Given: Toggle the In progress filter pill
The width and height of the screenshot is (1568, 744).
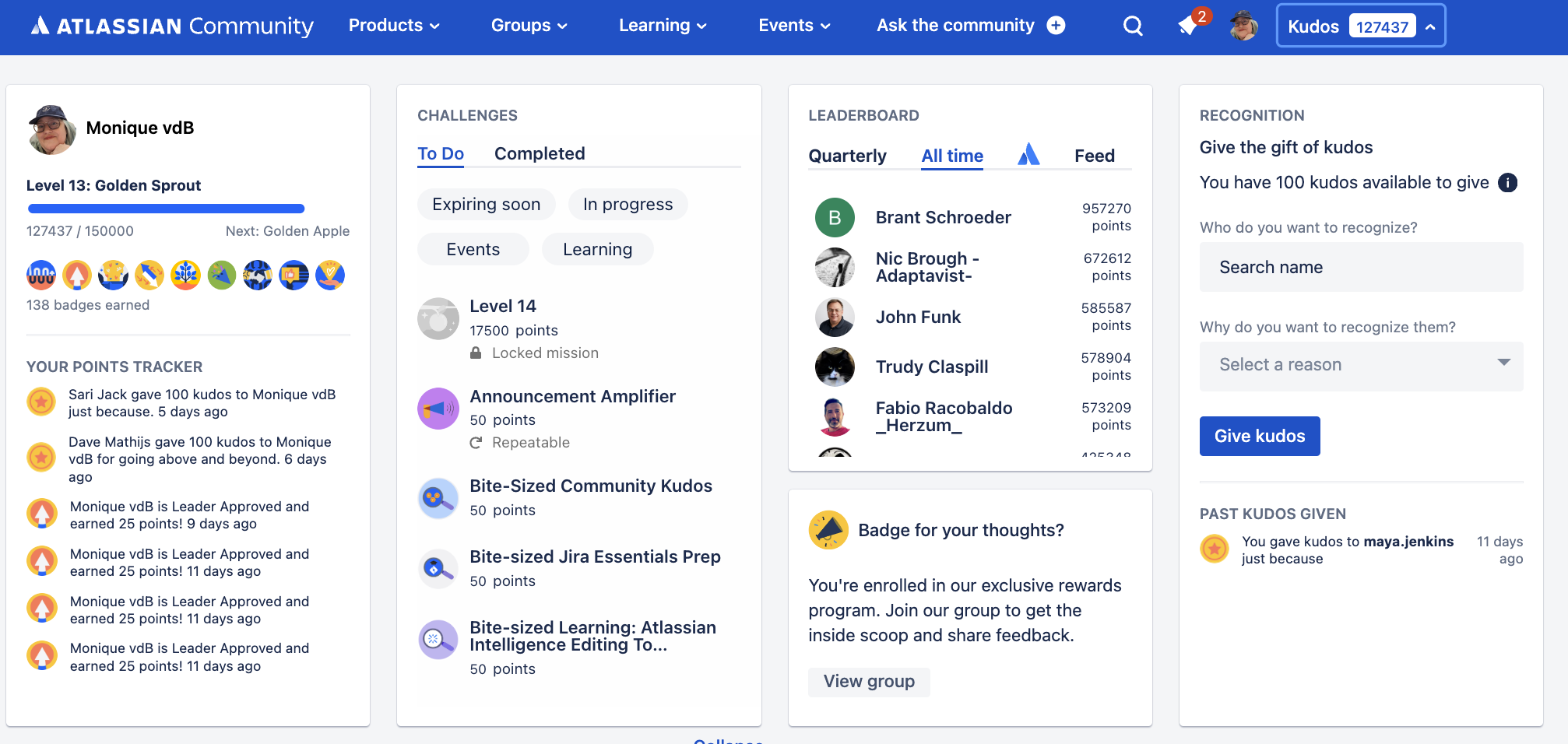Looking at the screenshot, I should point(628,204).
